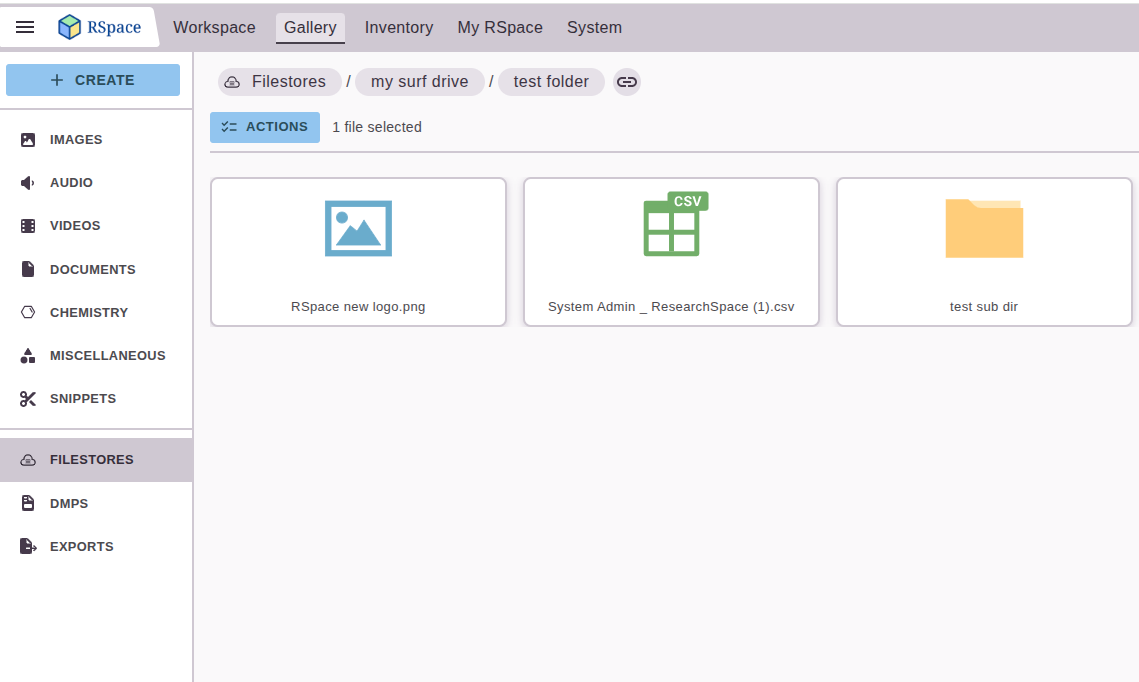This screenshot has height=682, width=1139.
Task: Click the RSpace new logo.png filename
Action: (358, 307)
